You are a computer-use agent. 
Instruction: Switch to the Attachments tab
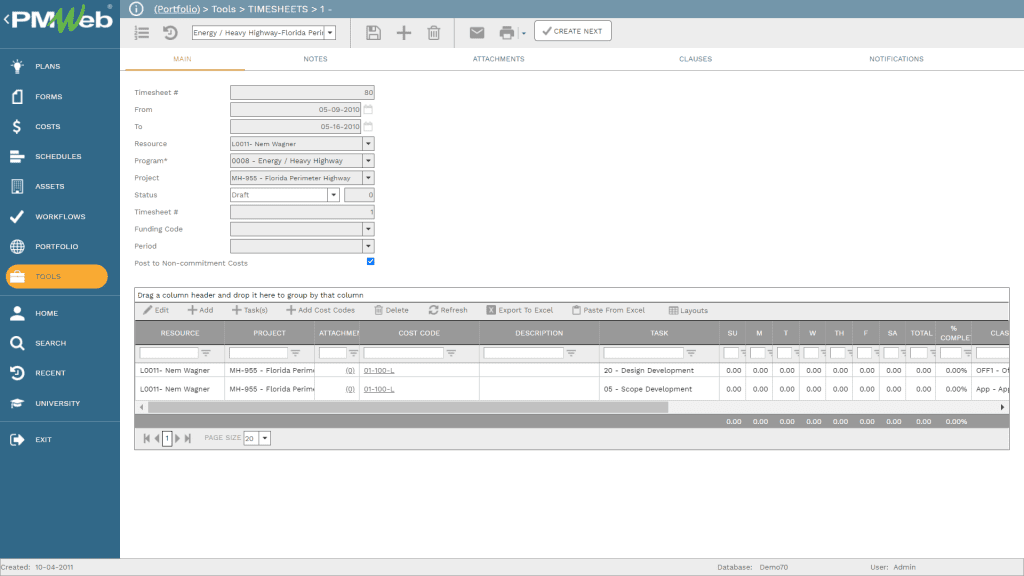(x=498, y=59)
